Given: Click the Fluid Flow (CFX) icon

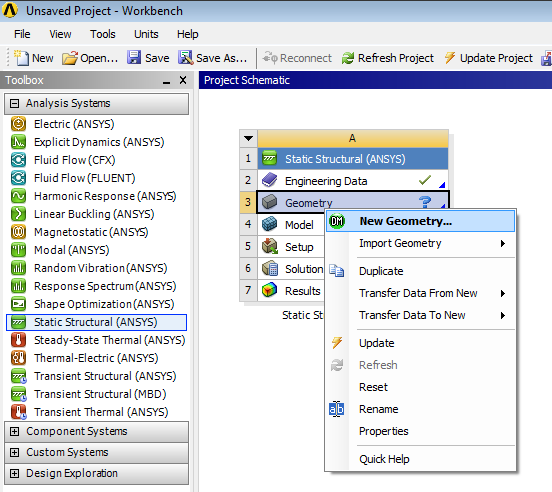Looking at the screenshot, I should pos(18,160).
